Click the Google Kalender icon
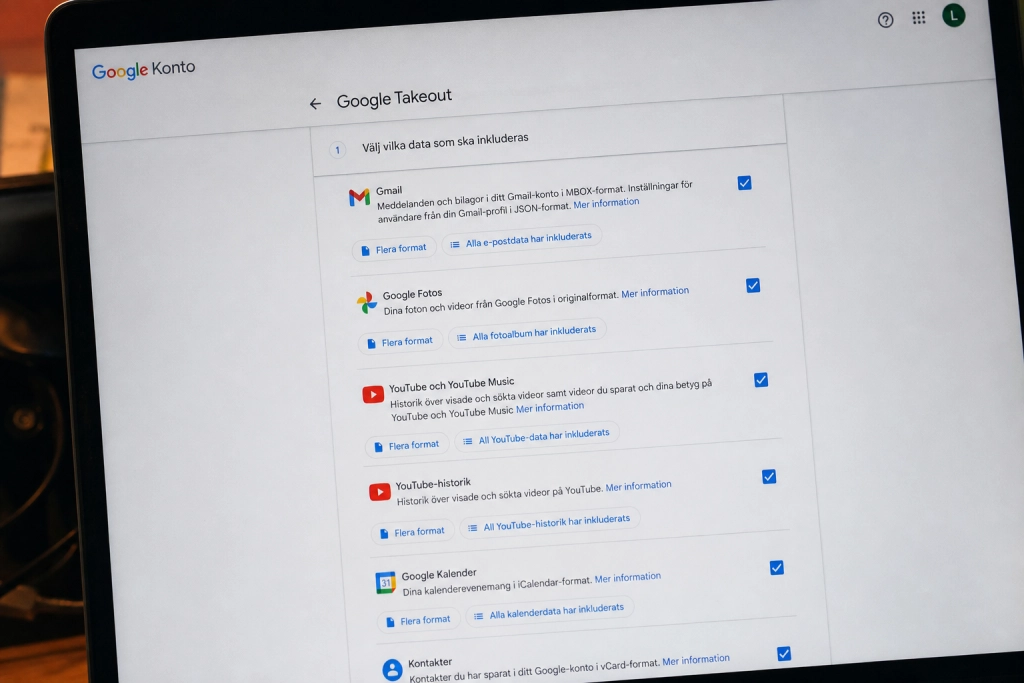This screenshot has height=683, width=1024. (x=385, y=582)
